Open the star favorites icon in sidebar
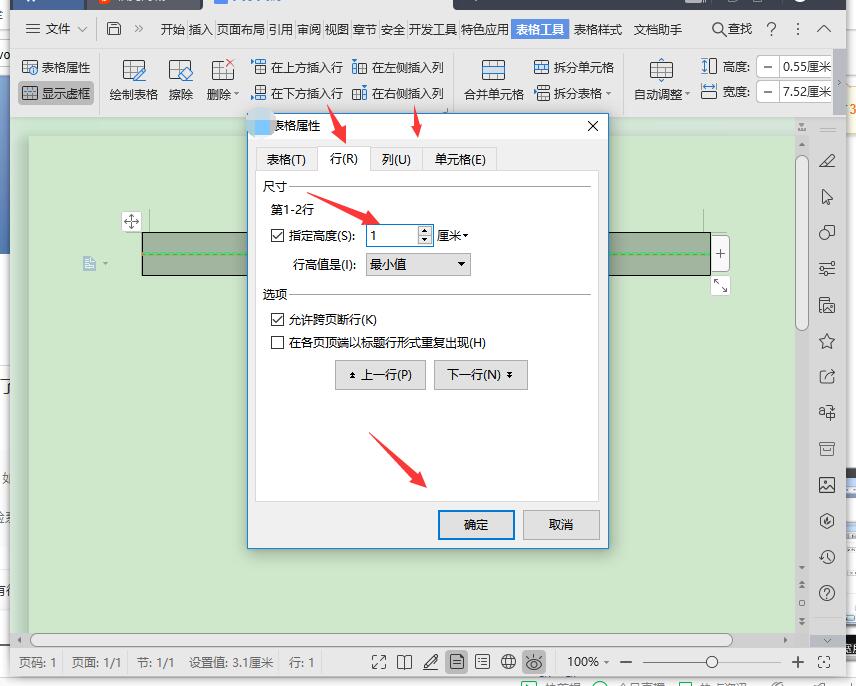 point(827,342)
